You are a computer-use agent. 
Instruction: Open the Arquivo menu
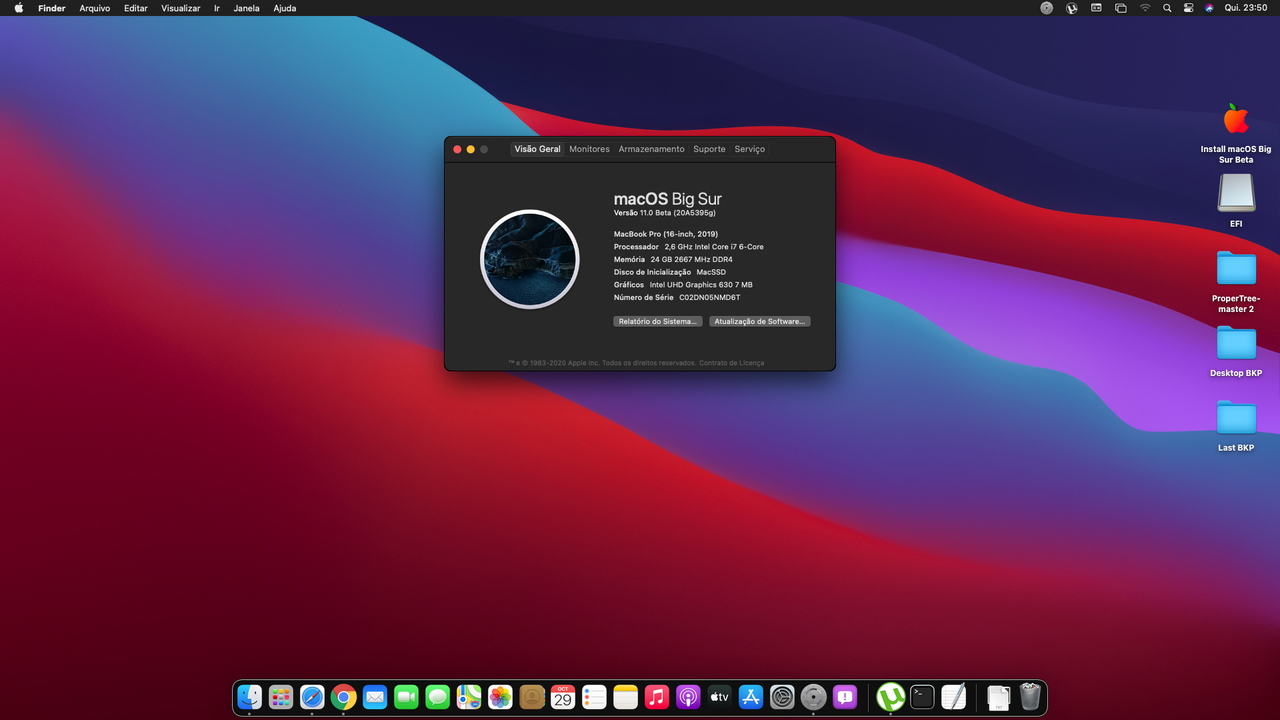(95, 8)
